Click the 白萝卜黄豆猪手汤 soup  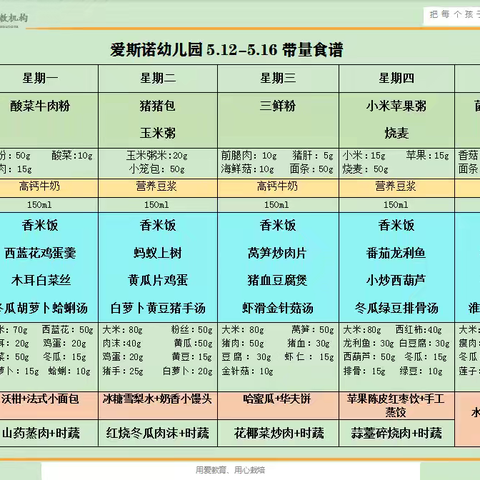158,308
